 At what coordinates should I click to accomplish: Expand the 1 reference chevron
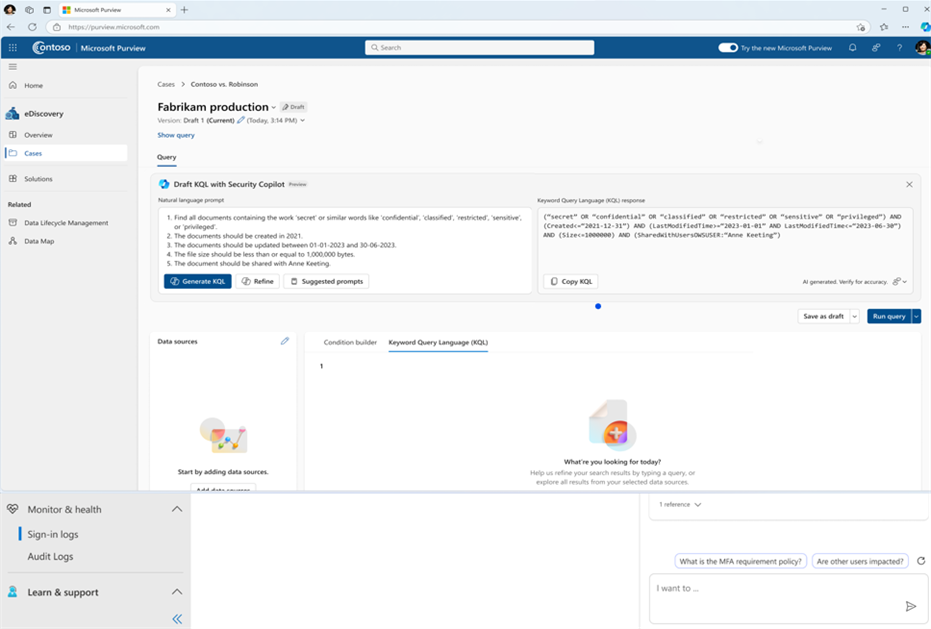coord(698,504)
